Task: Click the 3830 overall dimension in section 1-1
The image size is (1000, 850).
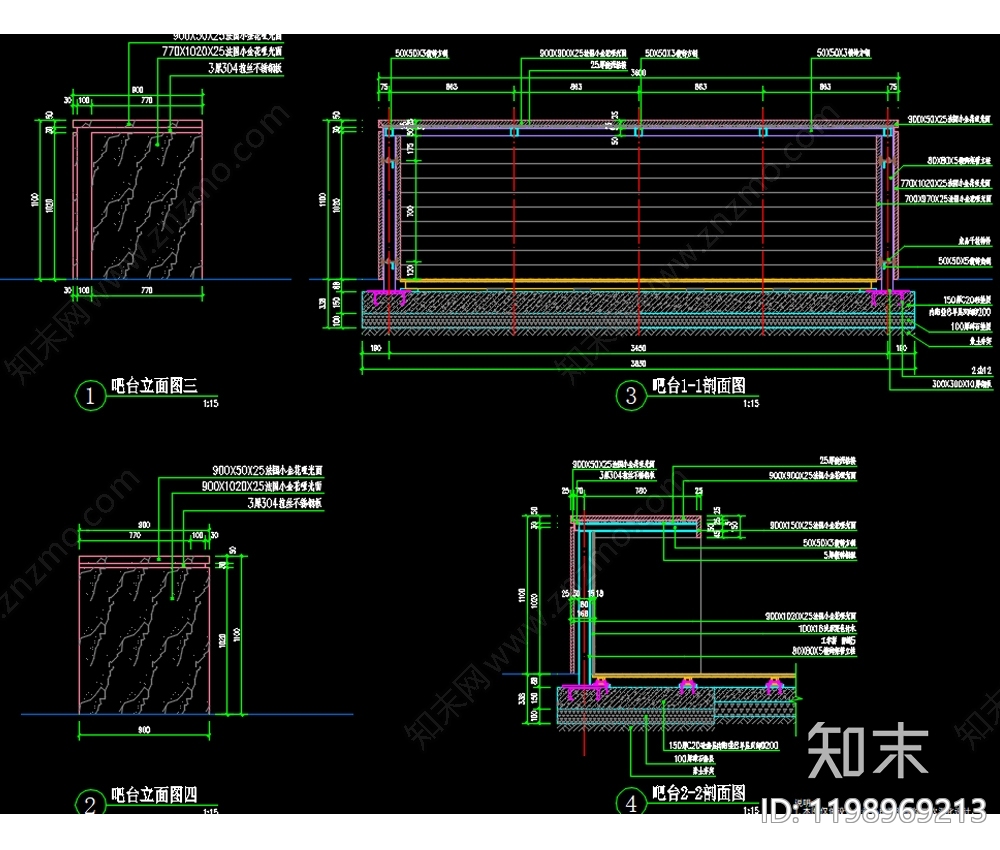Action: click(x=638, y=363)
